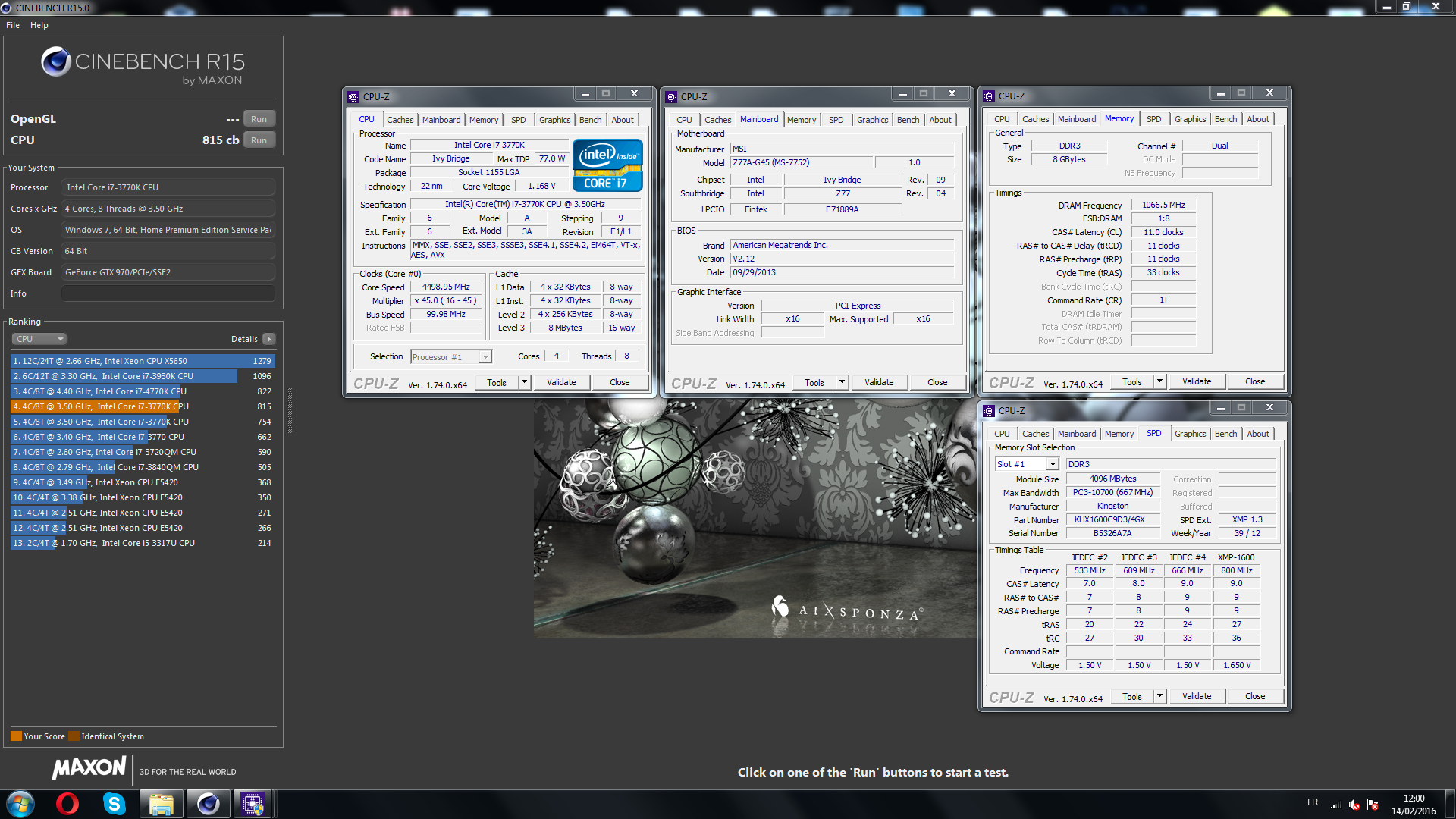Click the Cinebench title bar app icon

click(x=6, y=8)
